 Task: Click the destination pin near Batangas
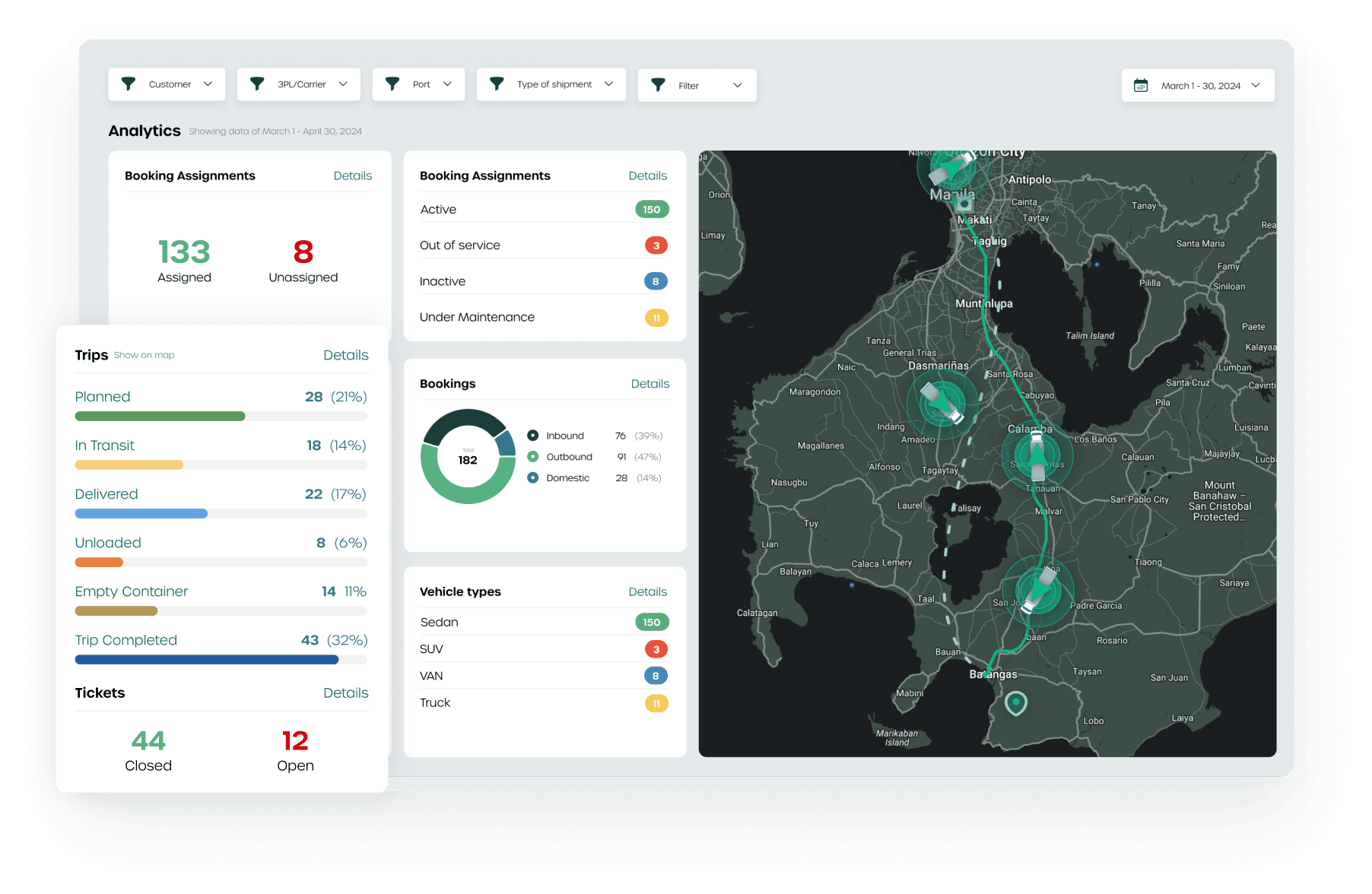pos(1017,704)
